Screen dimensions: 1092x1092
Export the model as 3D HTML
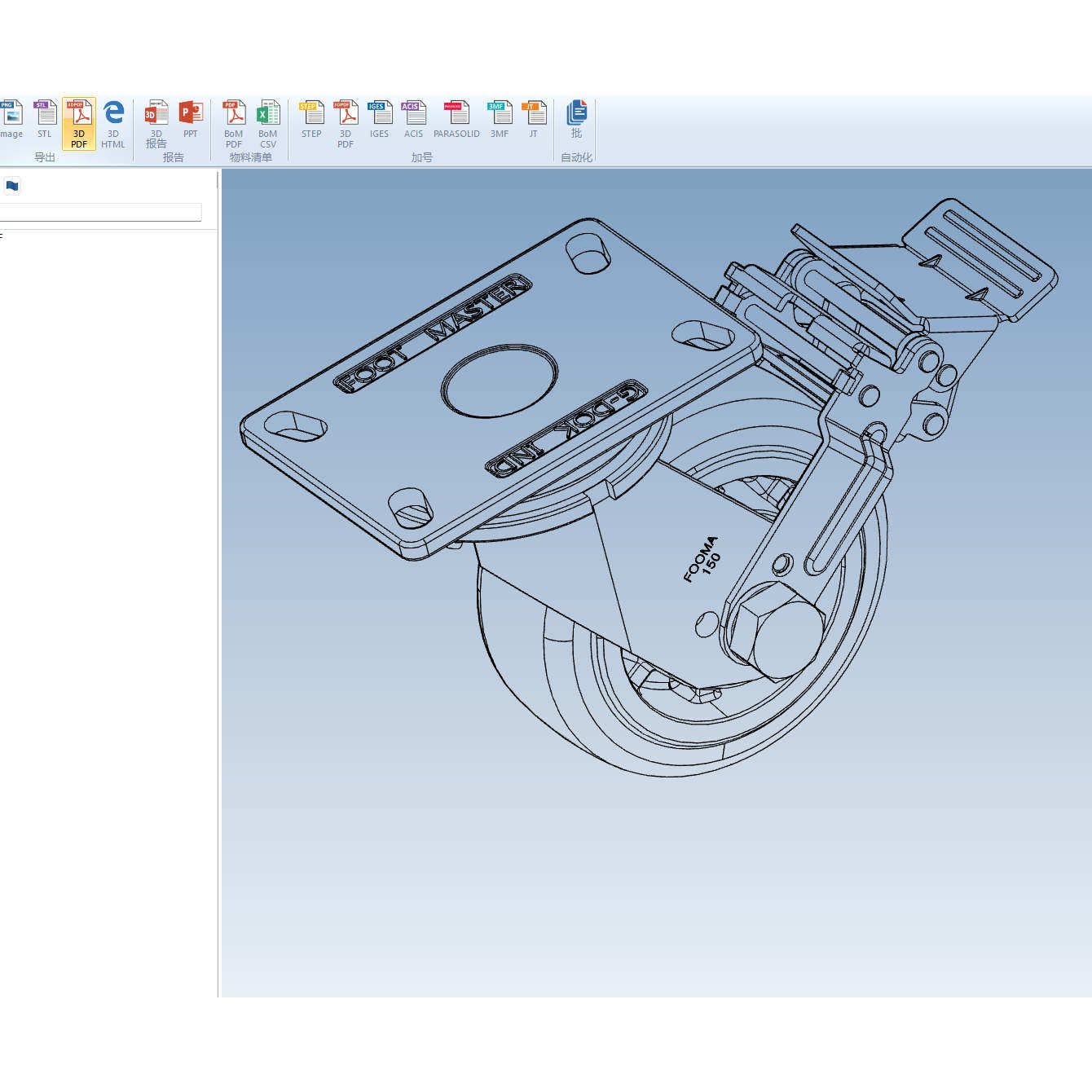point(113,124)
